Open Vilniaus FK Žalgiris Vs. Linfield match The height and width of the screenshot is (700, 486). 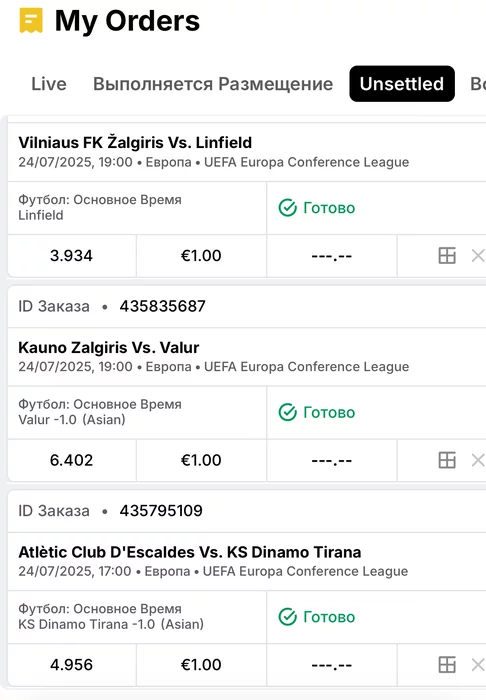click(135, 142)
